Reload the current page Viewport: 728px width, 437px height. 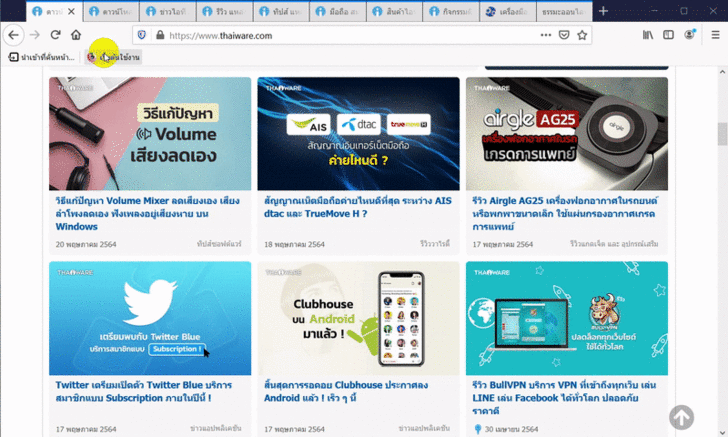tap(55, 35)
